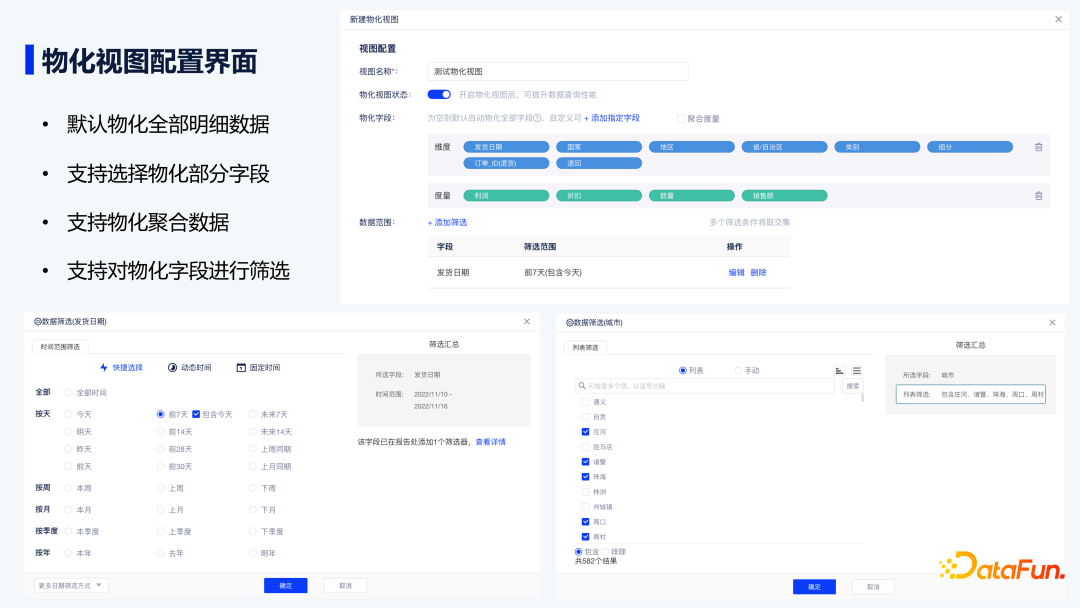The height and width of the screenshot is (608, 1080).
Task: Click the list-lines menu icon in city filter
Action: coord(857,370)
